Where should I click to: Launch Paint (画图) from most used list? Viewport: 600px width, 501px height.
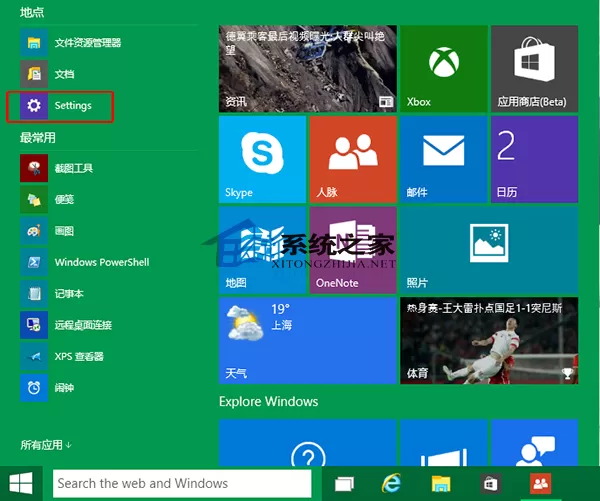(x=47, y=231)
